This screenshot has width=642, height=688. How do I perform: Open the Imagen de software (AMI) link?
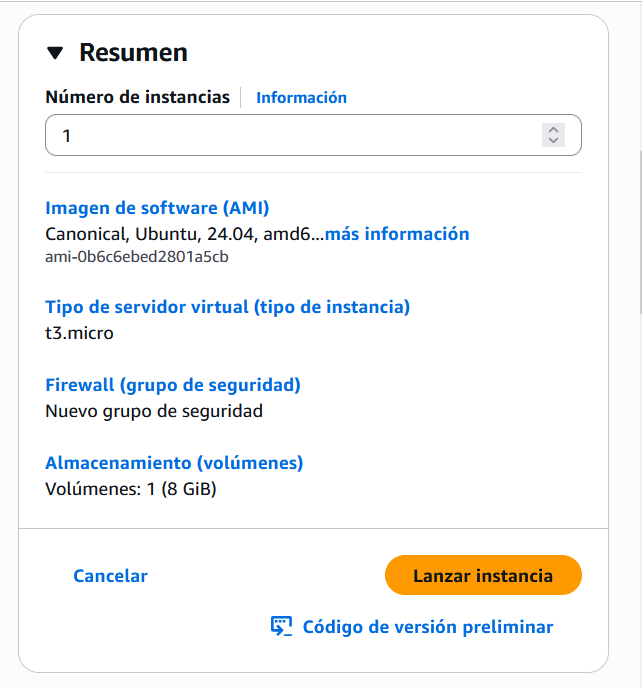(157, 208)
